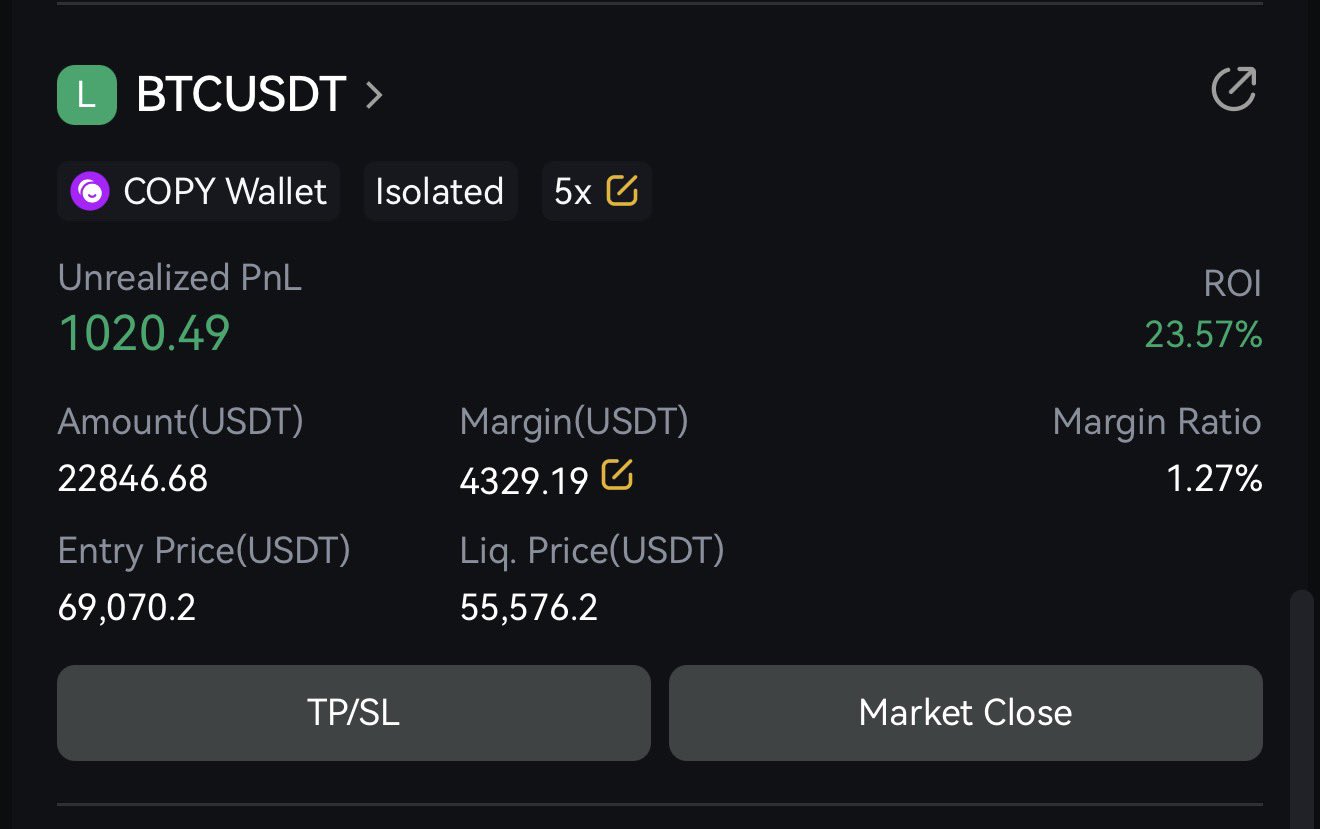1320x829 pixels.
Task: Open the share position icon
Action: 1233,90
